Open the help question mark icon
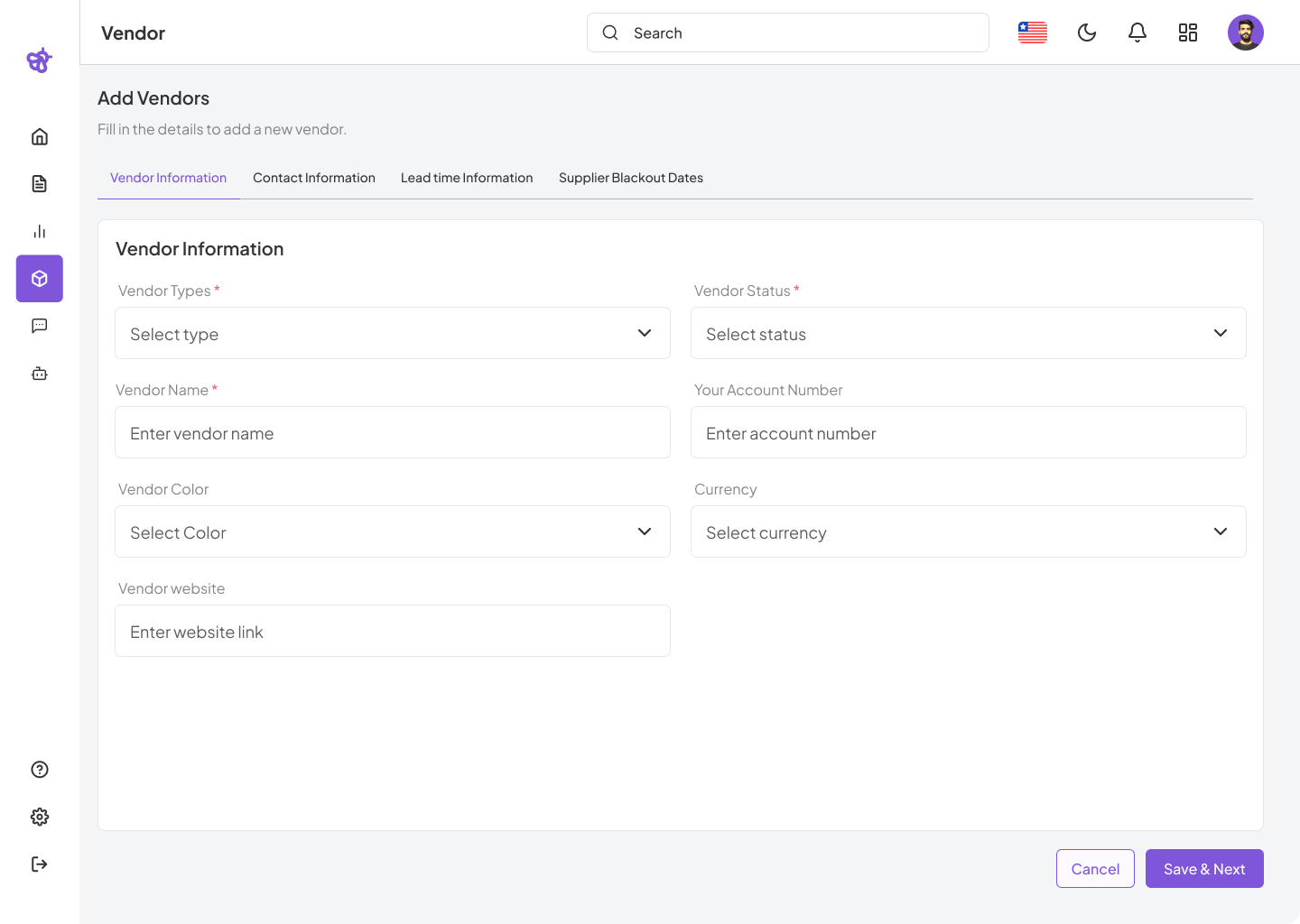 point(40,770)
